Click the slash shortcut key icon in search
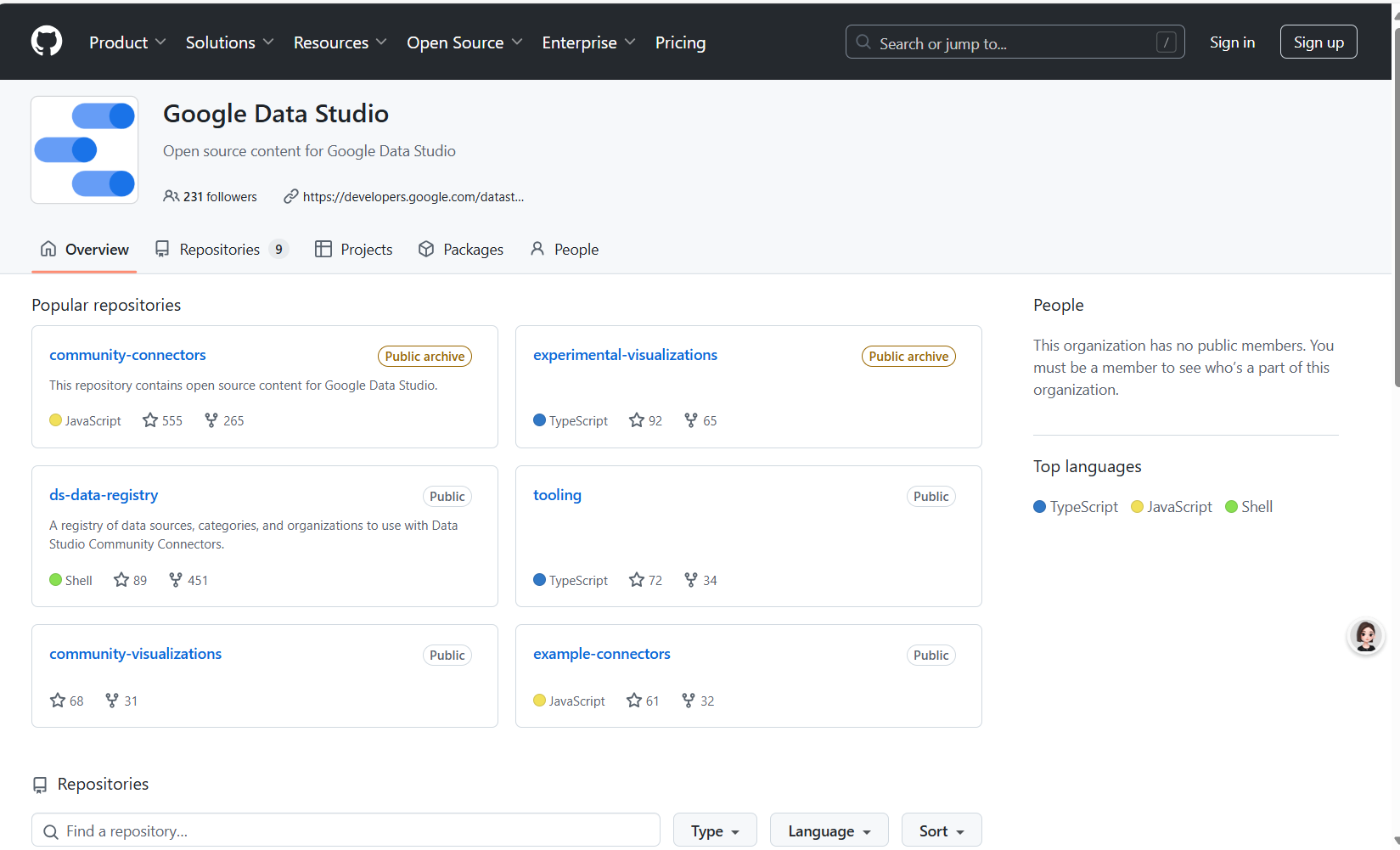Screen dimensions: 1400x850 [x=1167, y=42]
